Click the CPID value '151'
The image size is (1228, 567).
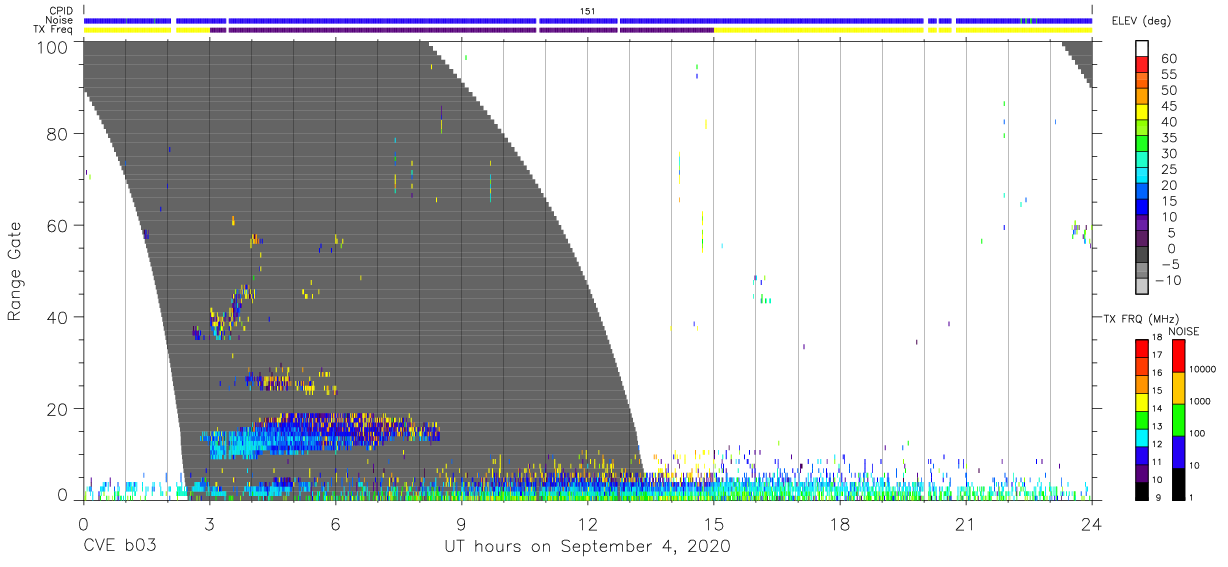pos(588,11)
